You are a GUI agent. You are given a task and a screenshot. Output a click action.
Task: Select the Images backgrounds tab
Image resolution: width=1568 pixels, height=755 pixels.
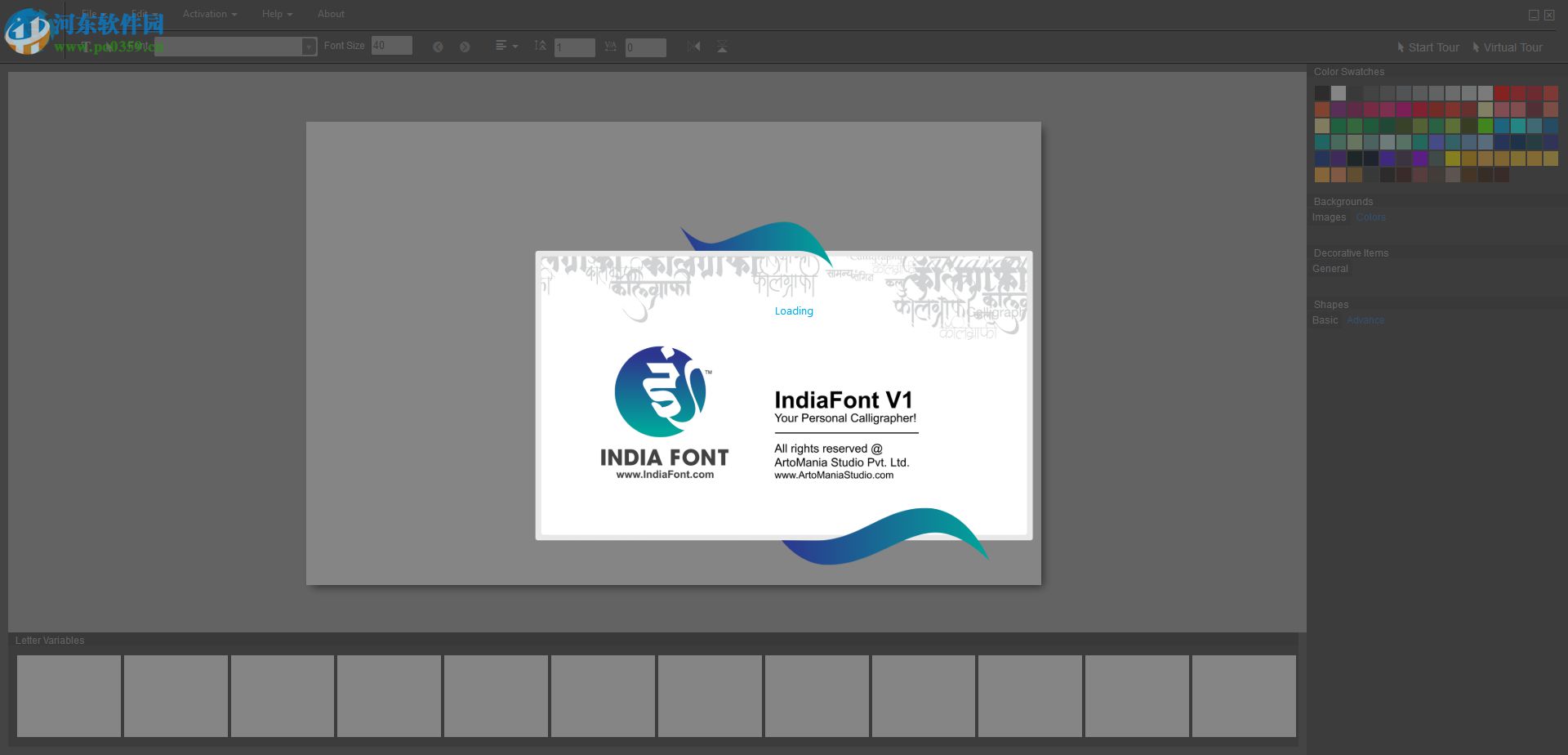pos(1329,217)
